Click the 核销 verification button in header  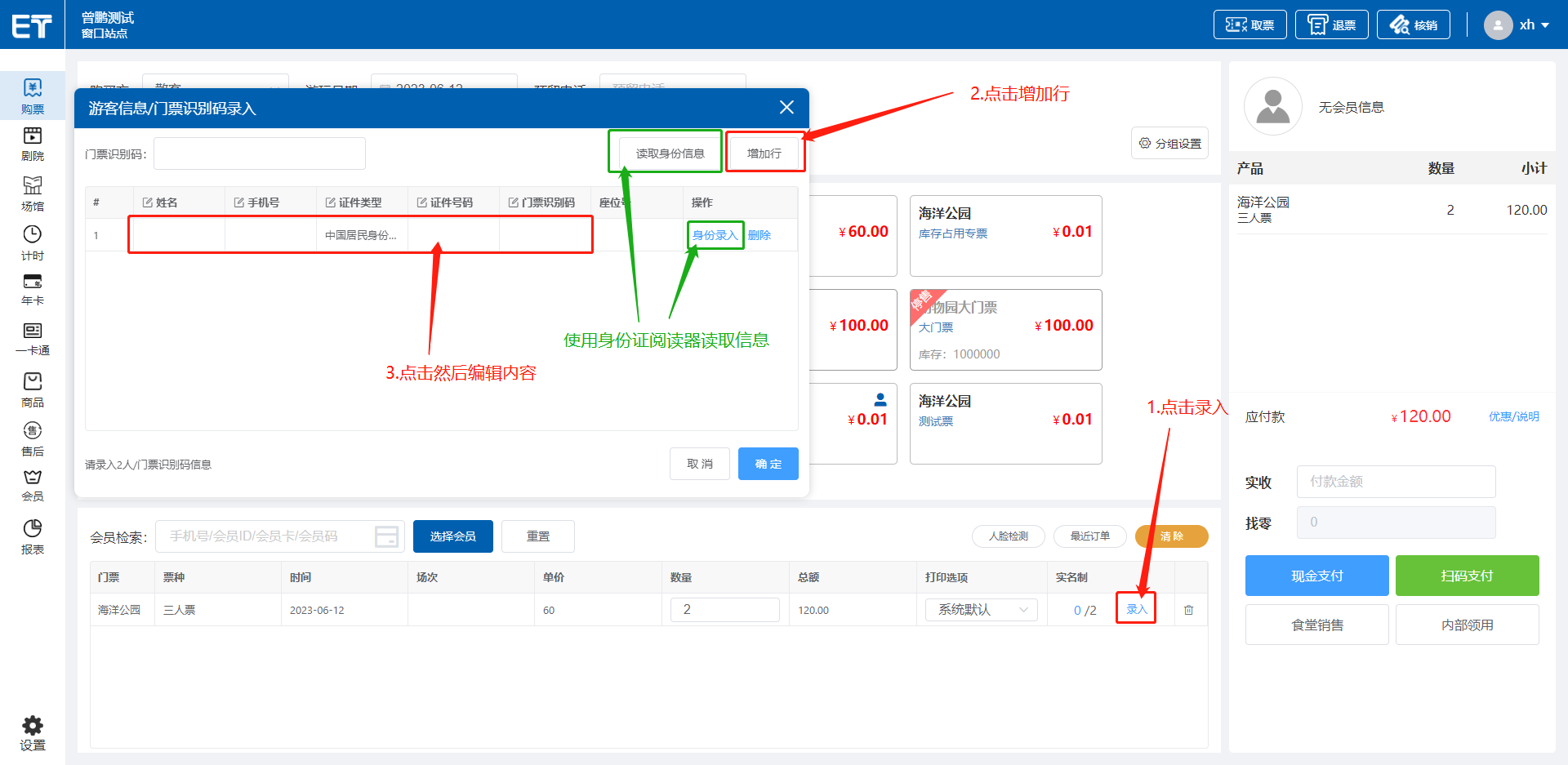tap(1413, 25)
